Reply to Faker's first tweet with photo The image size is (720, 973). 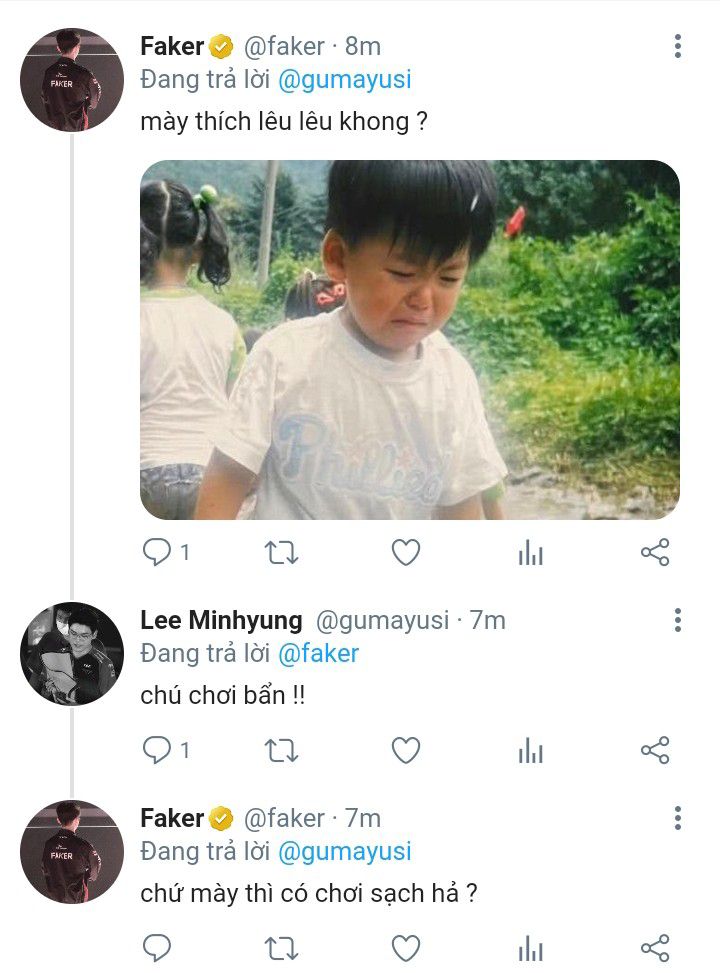[x=158, y=552]
